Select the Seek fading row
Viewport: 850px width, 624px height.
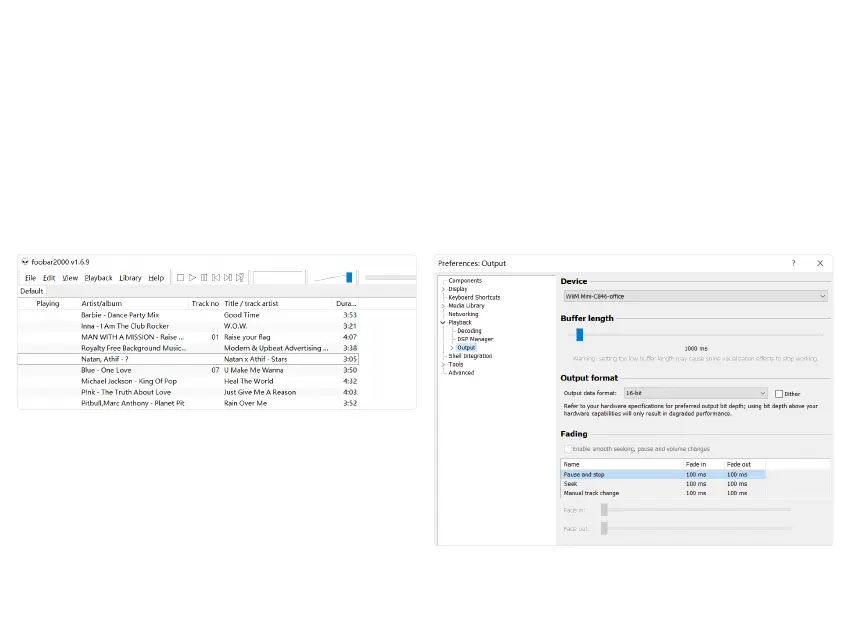[x=663, y=484]
